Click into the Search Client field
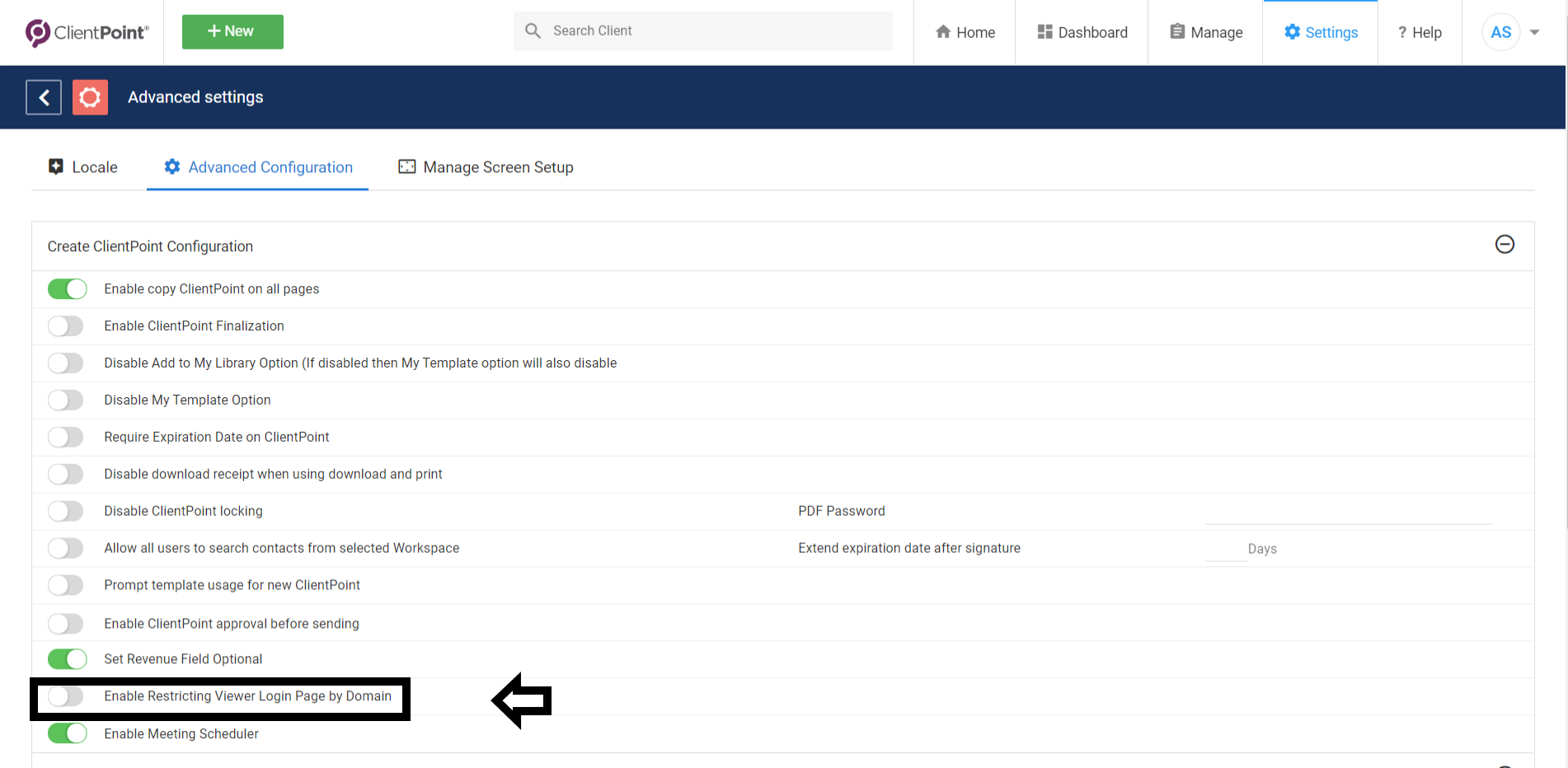The image size is (1568, 768). pyautogui.click(x=703, y=30)
